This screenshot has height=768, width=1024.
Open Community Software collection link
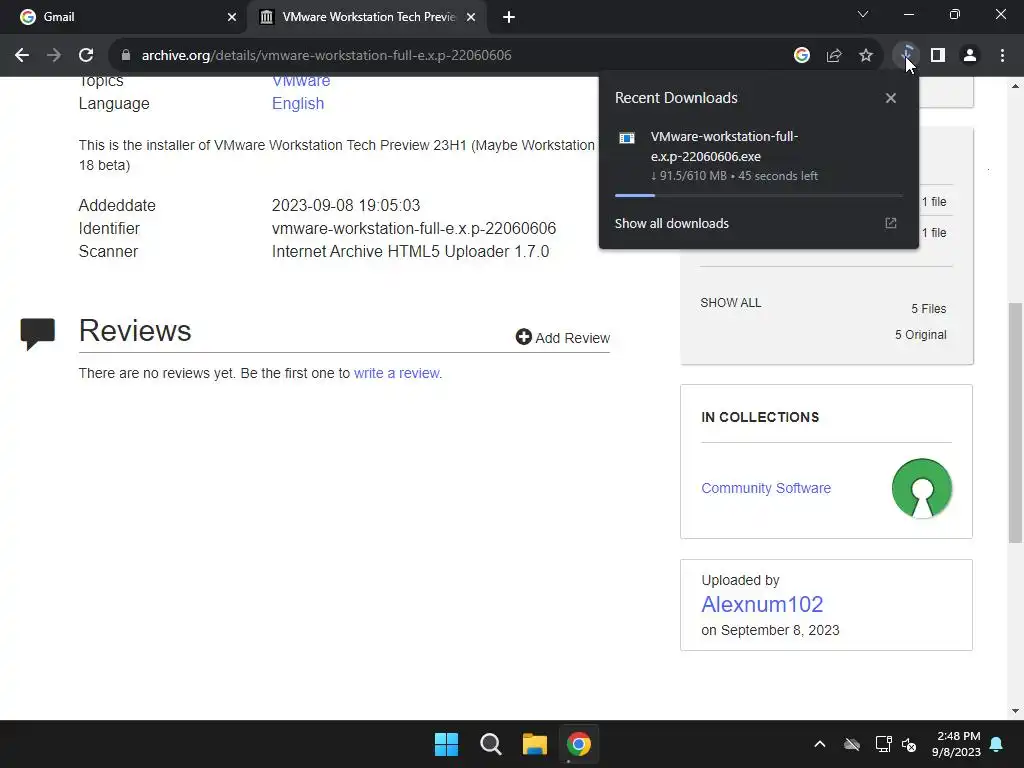[766, 488]
